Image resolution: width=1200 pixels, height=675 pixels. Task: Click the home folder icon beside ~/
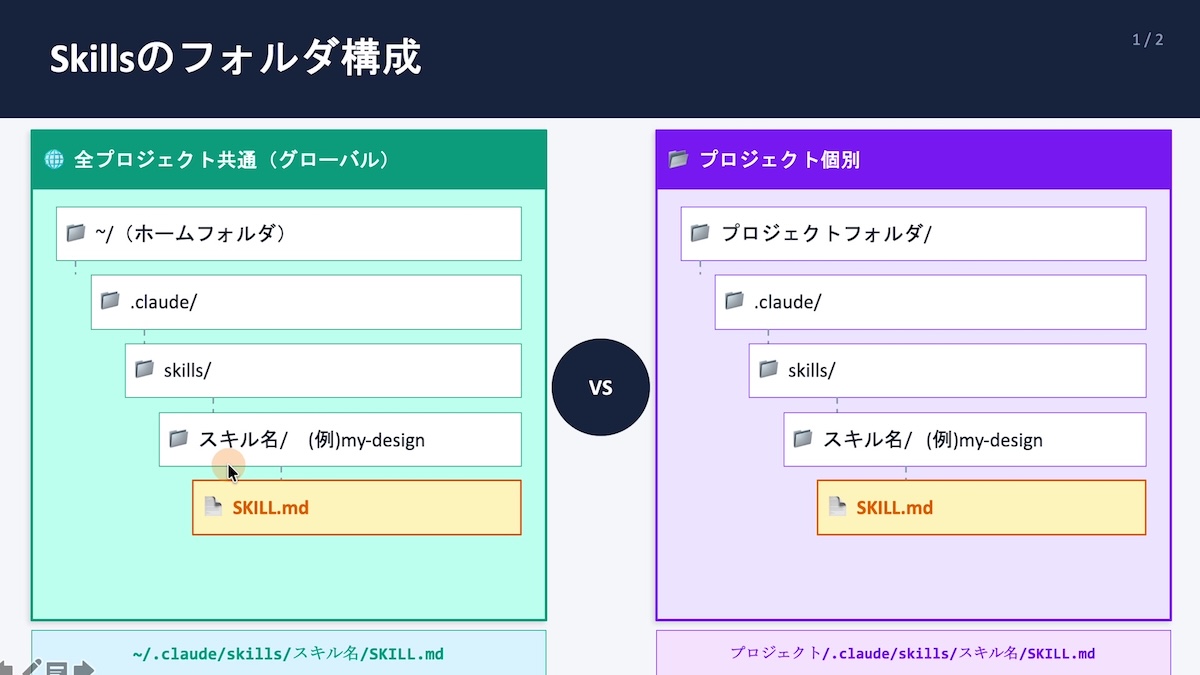coord(75,233)
